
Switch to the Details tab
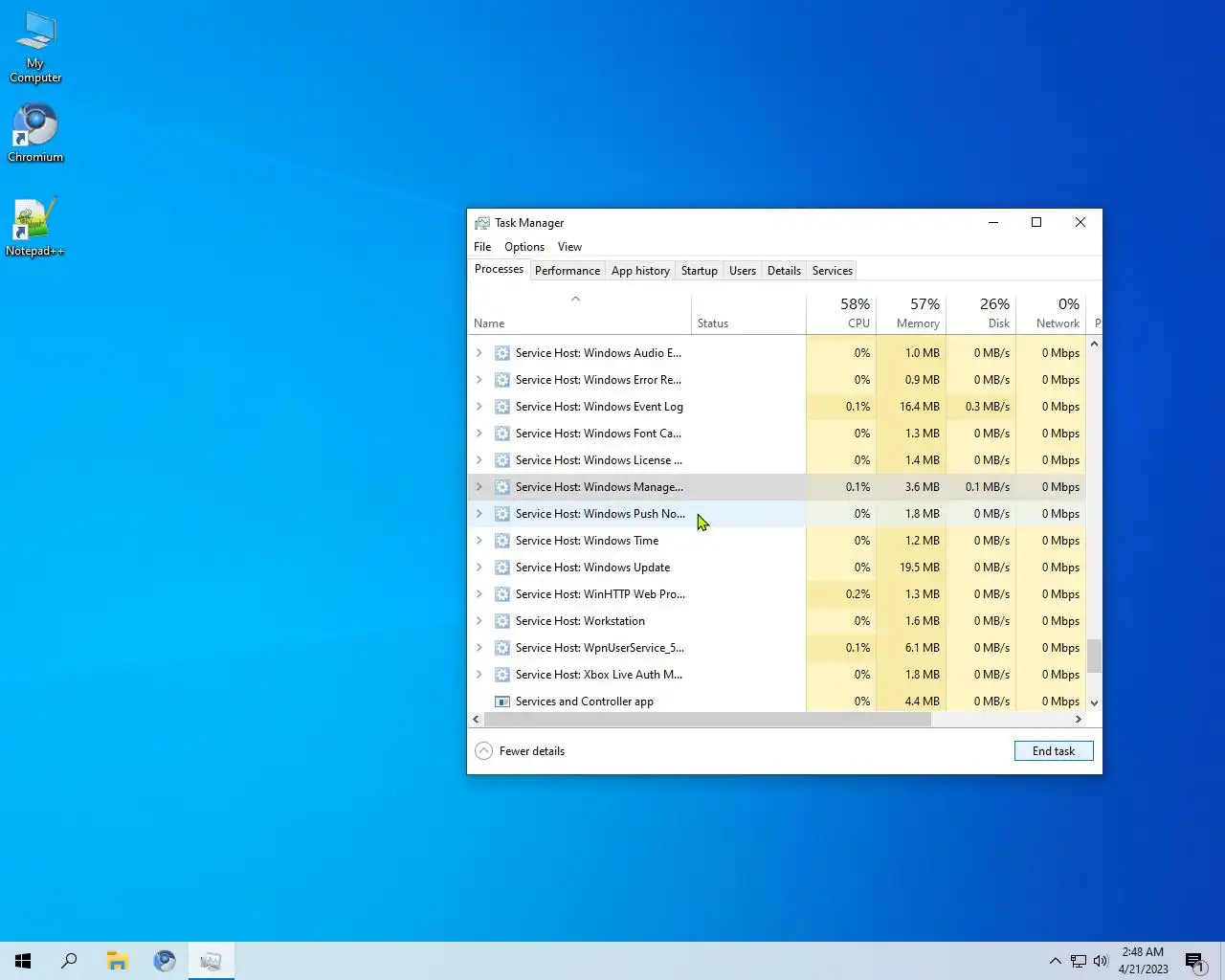click(784, 271)
